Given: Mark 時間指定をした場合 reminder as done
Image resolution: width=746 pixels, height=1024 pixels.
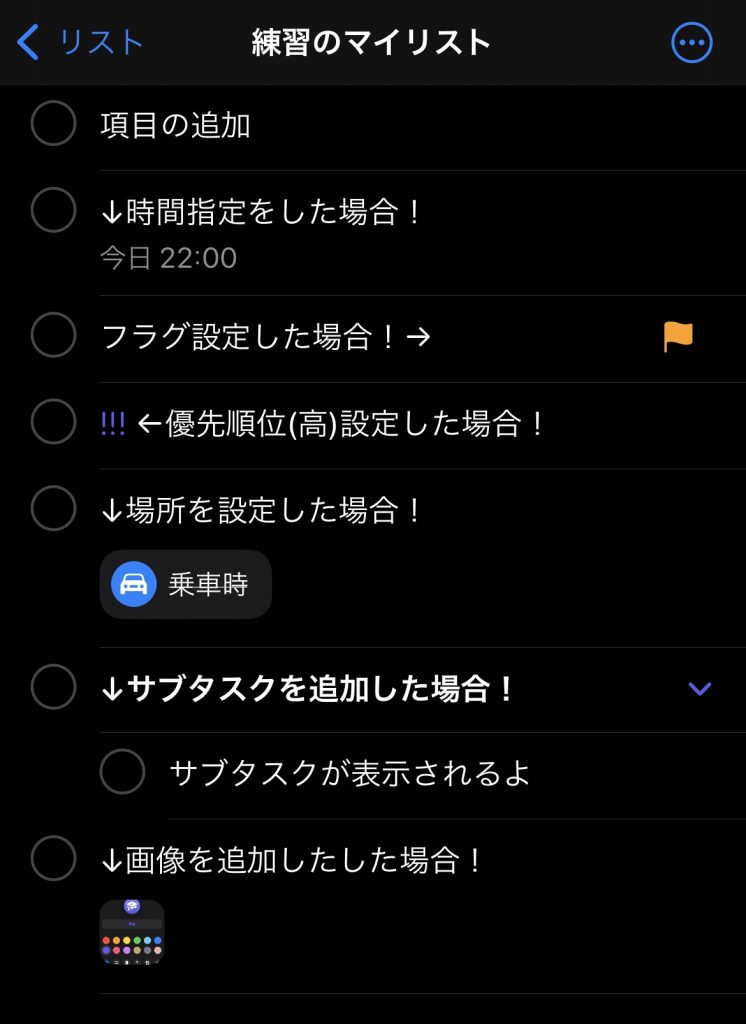Looking at the screenshot, I should 54,210.
